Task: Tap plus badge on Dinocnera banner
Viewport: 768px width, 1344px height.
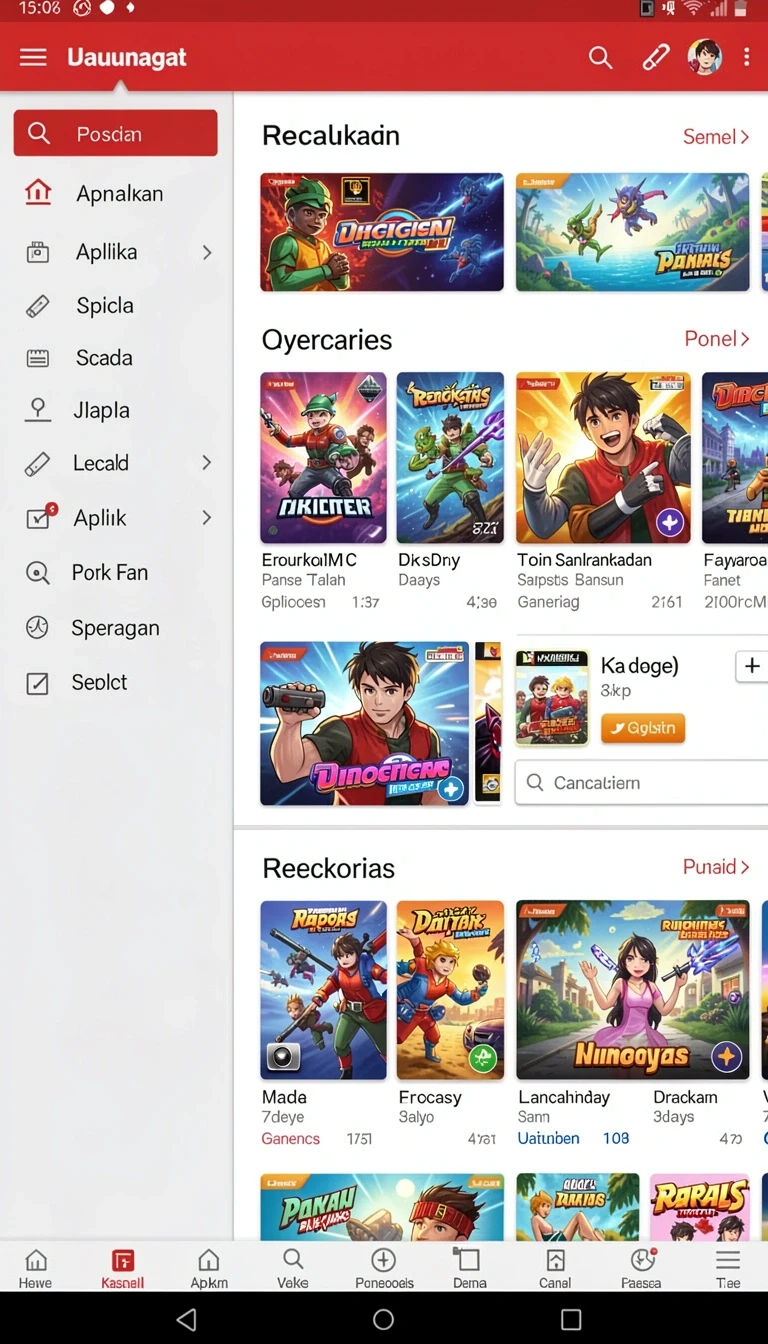Action: (451, 789)
